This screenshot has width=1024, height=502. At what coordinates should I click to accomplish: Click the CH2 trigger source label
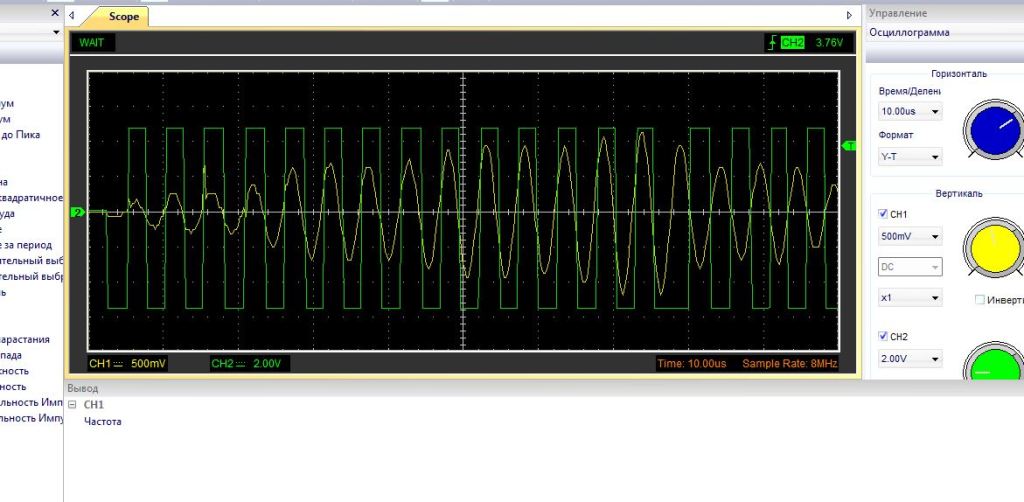point(792,43)
